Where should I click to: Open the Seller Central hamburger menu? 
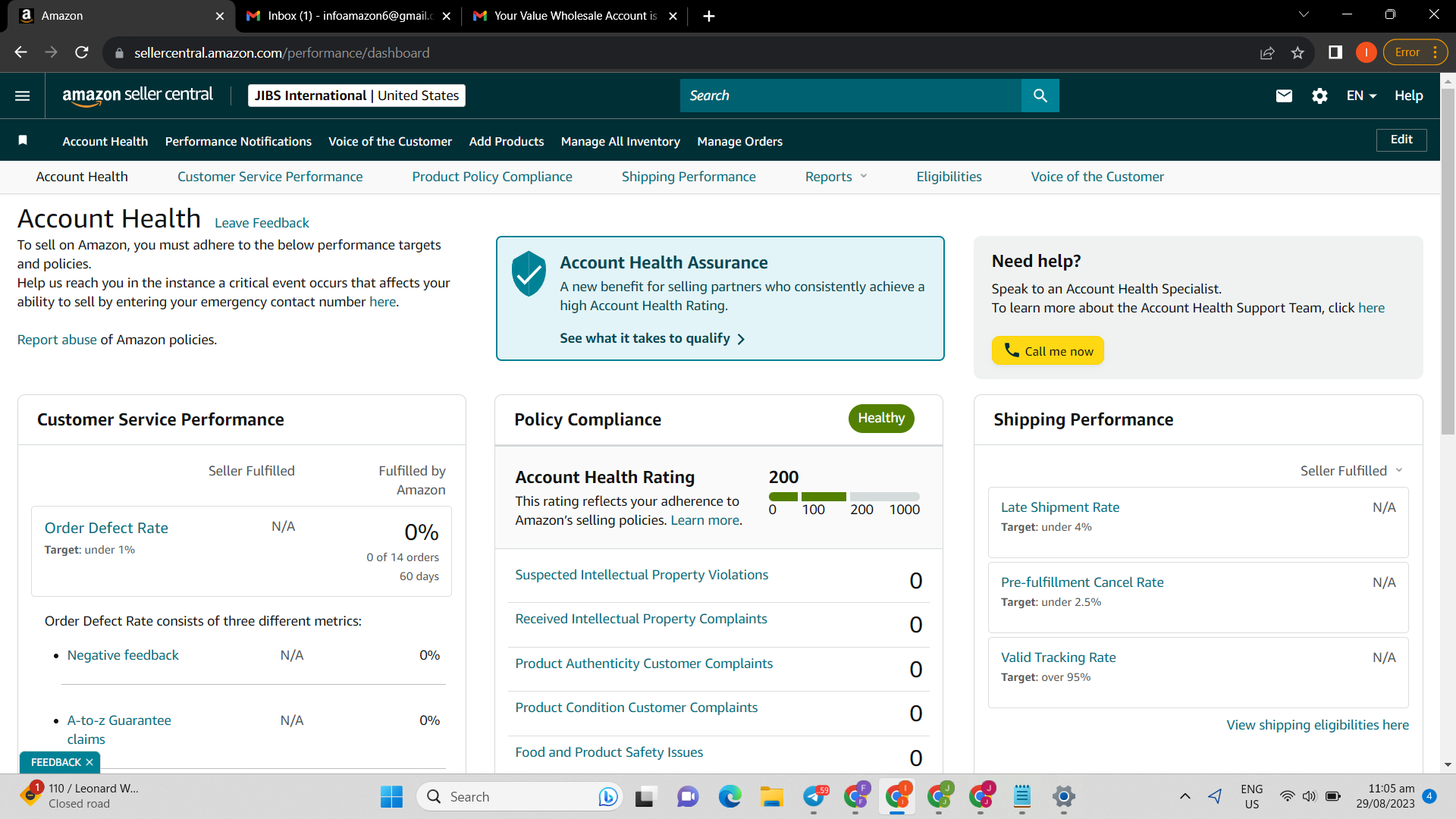click(23, 96)
